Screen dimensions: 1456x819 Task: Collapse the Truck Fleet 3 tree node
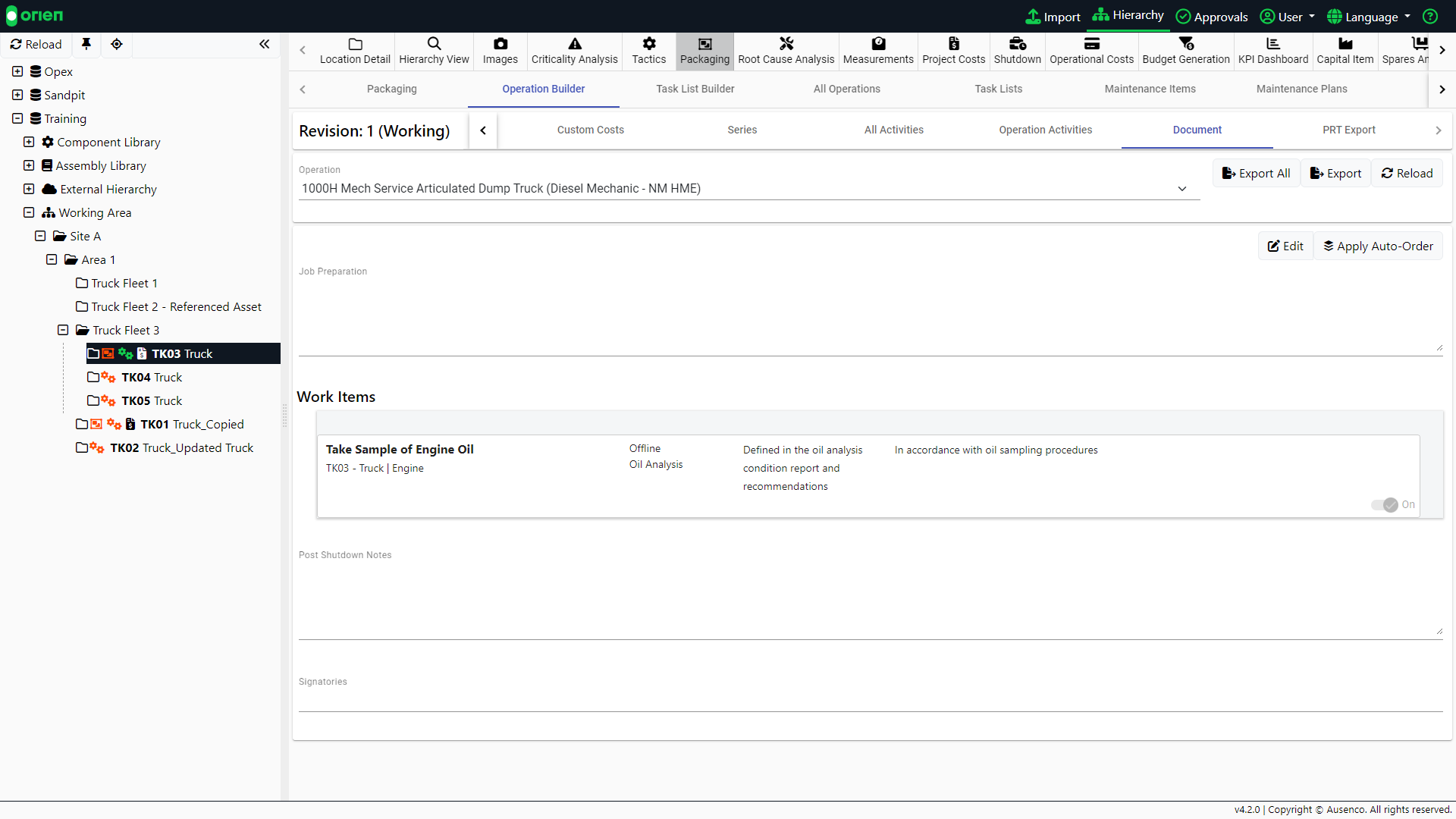pyautogui.click(x=62, y=330)
